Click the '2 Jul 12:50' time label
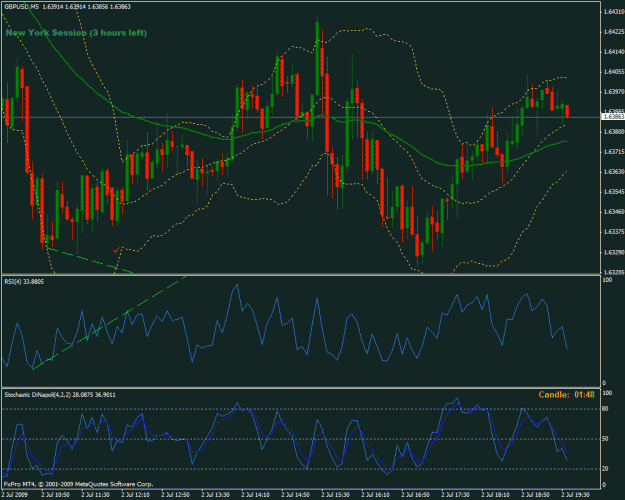The width and height of the screenshot is (625, 500). click(x=175, y=495)
